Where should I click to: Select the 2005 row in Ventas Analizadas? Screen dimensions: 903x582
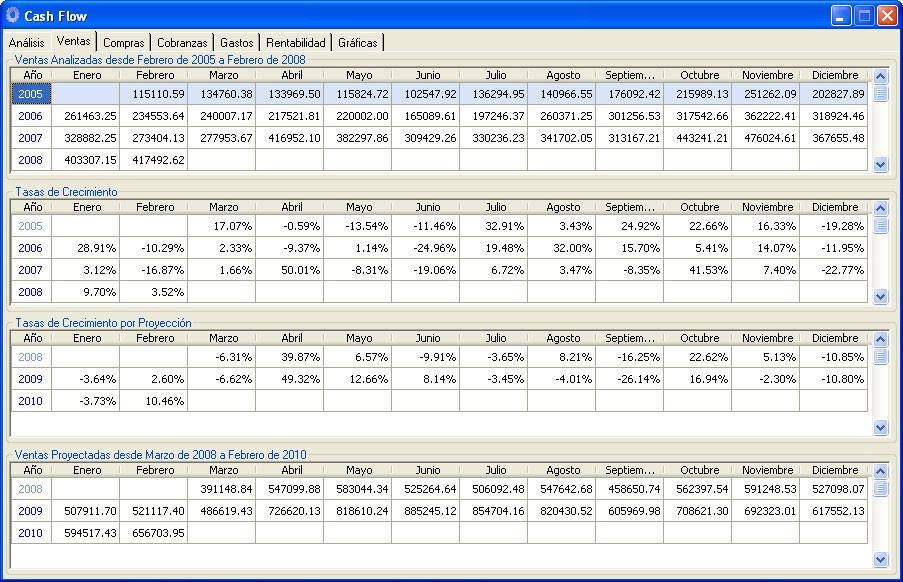pos(31,94)
